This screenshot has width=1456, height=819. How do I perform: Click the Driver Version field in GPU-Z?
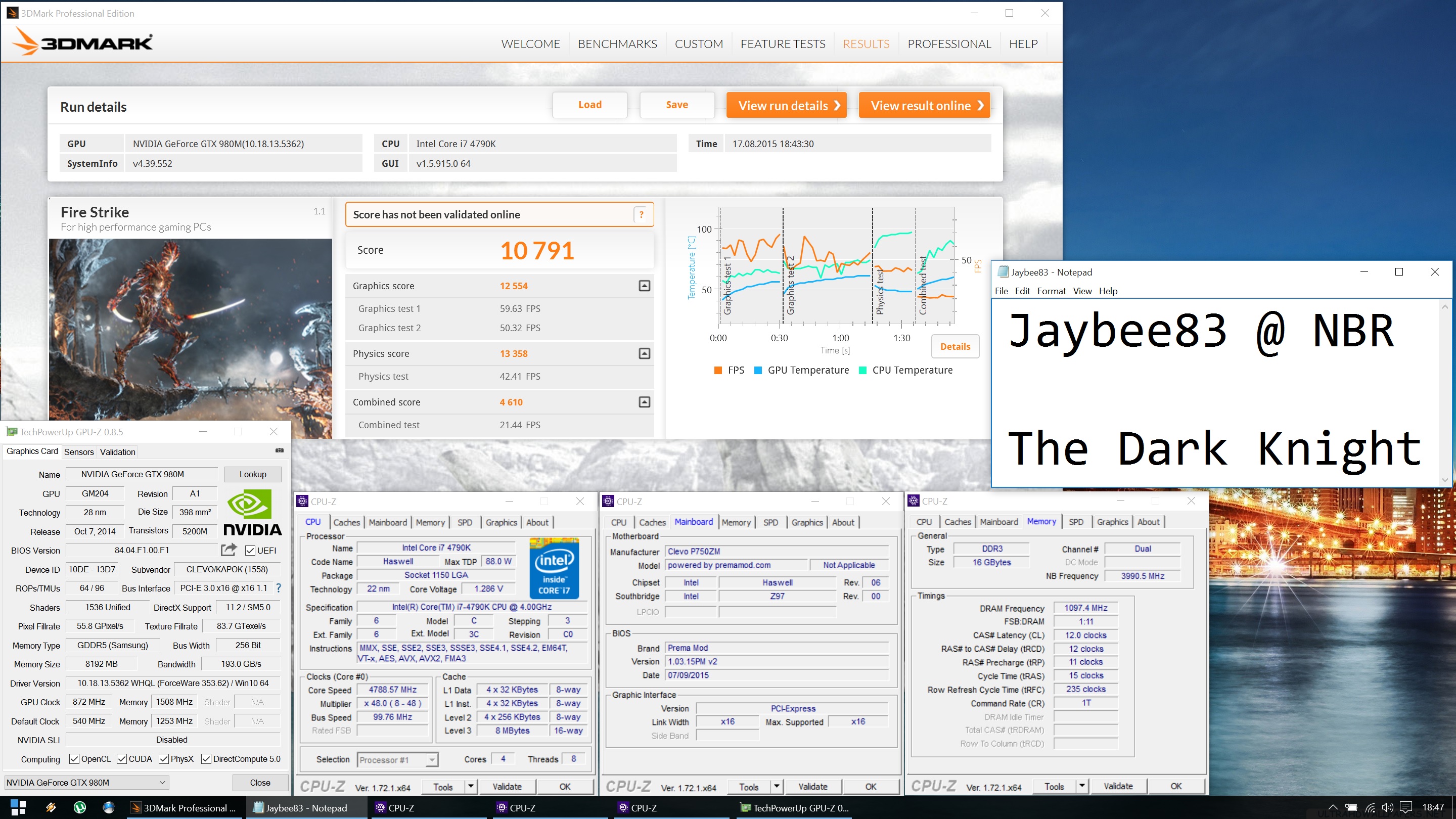coord(173,684)
